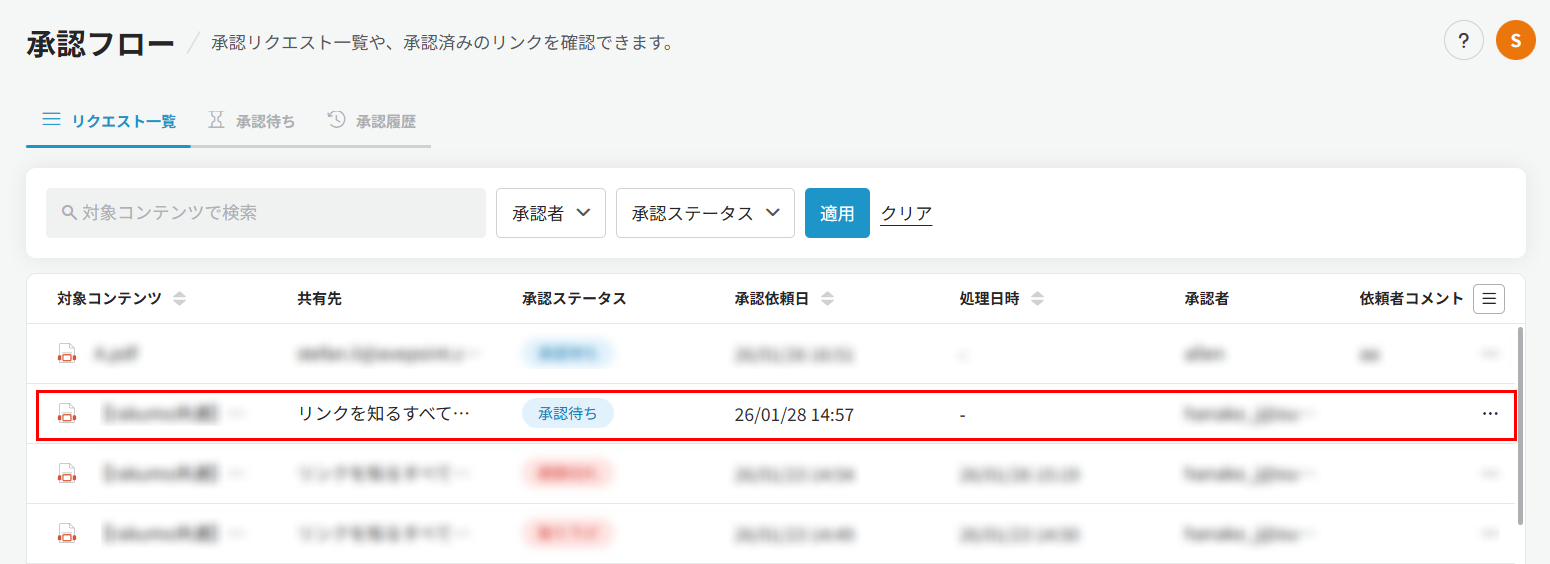Click the 承認フロー page title
This screenshot has width=1550, height=564.
[x=100, y=44]
